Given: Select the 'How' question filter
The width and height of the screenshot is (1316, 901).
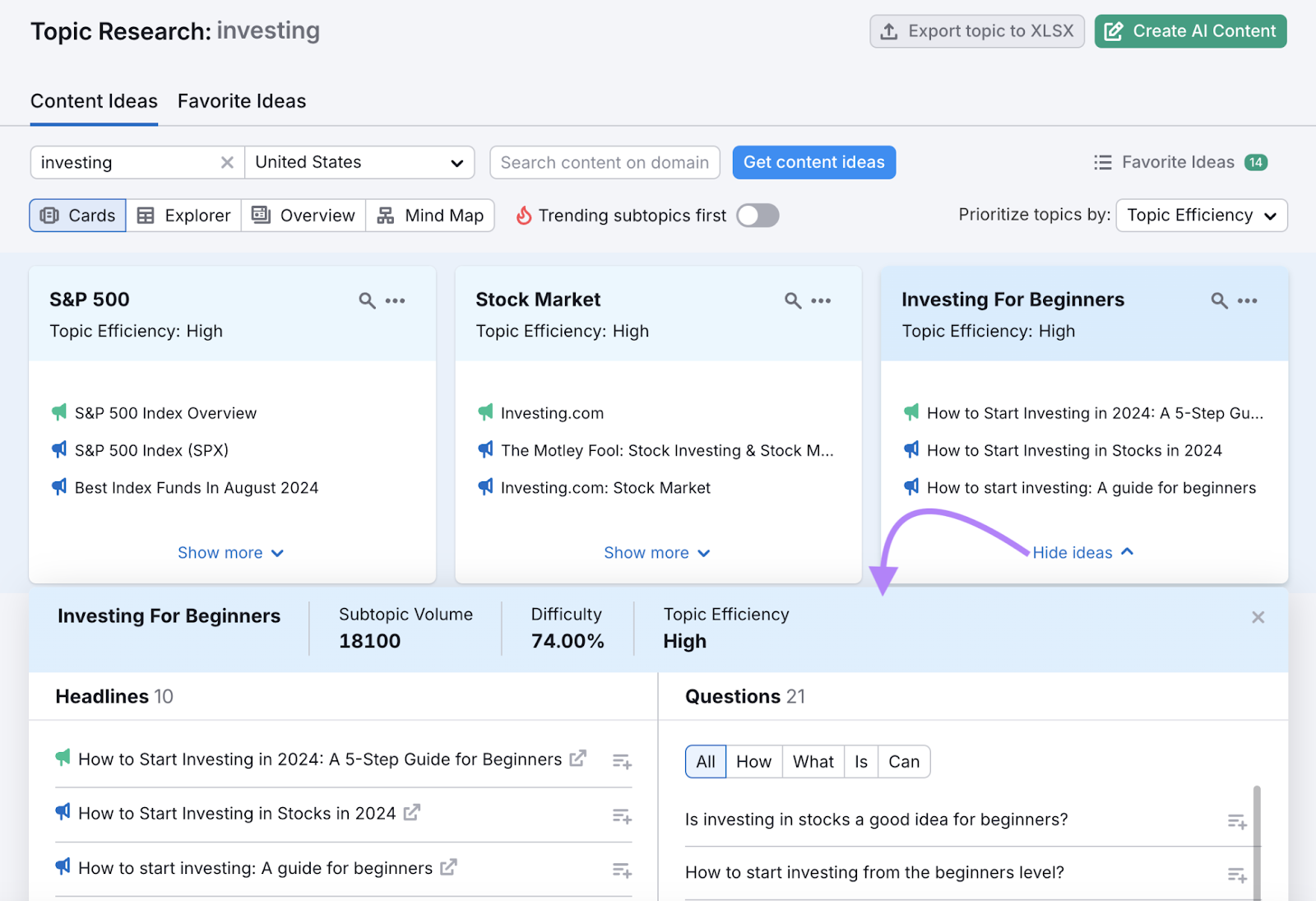Looking at the screenshot, I should [x=753, y=762].
